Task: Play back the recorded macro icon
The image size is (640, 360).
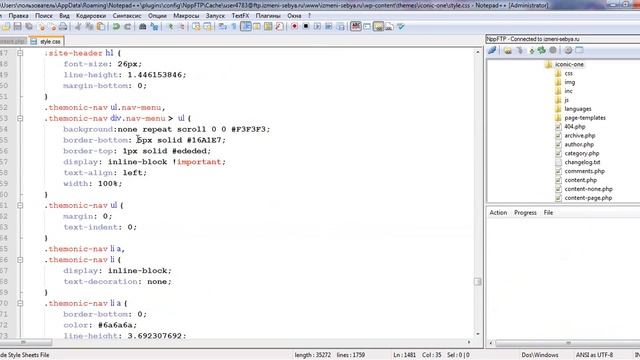Action: [x=317, y=27]
